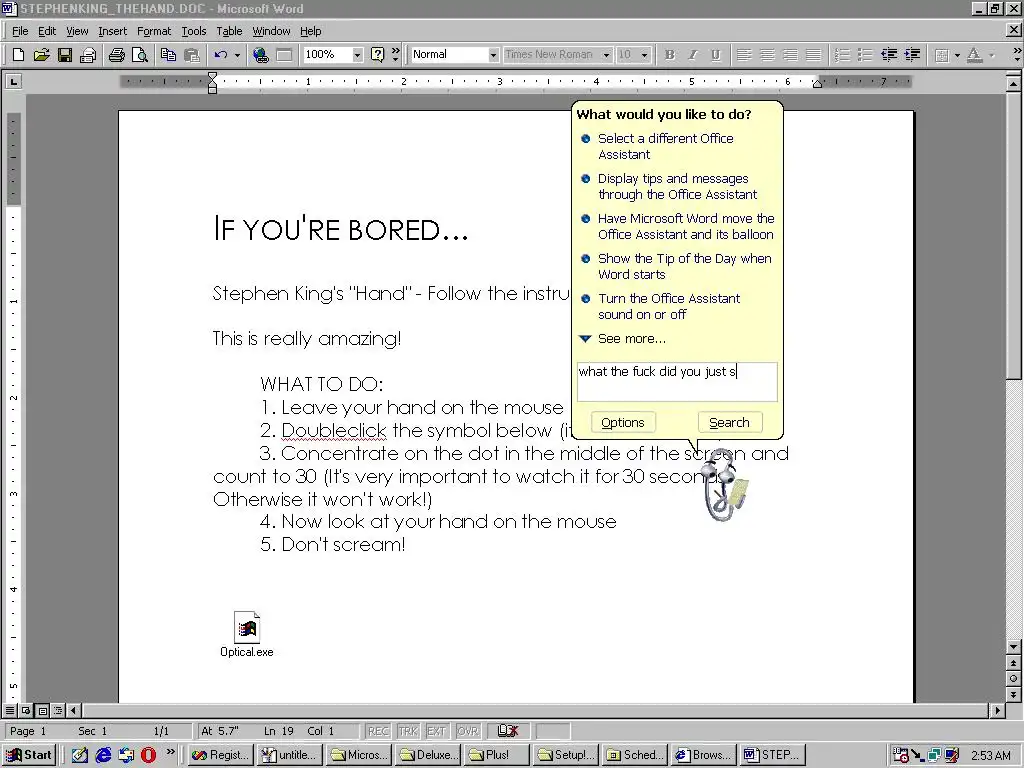Open the Insert menu
1024x768 pixels.
(112, 31)
